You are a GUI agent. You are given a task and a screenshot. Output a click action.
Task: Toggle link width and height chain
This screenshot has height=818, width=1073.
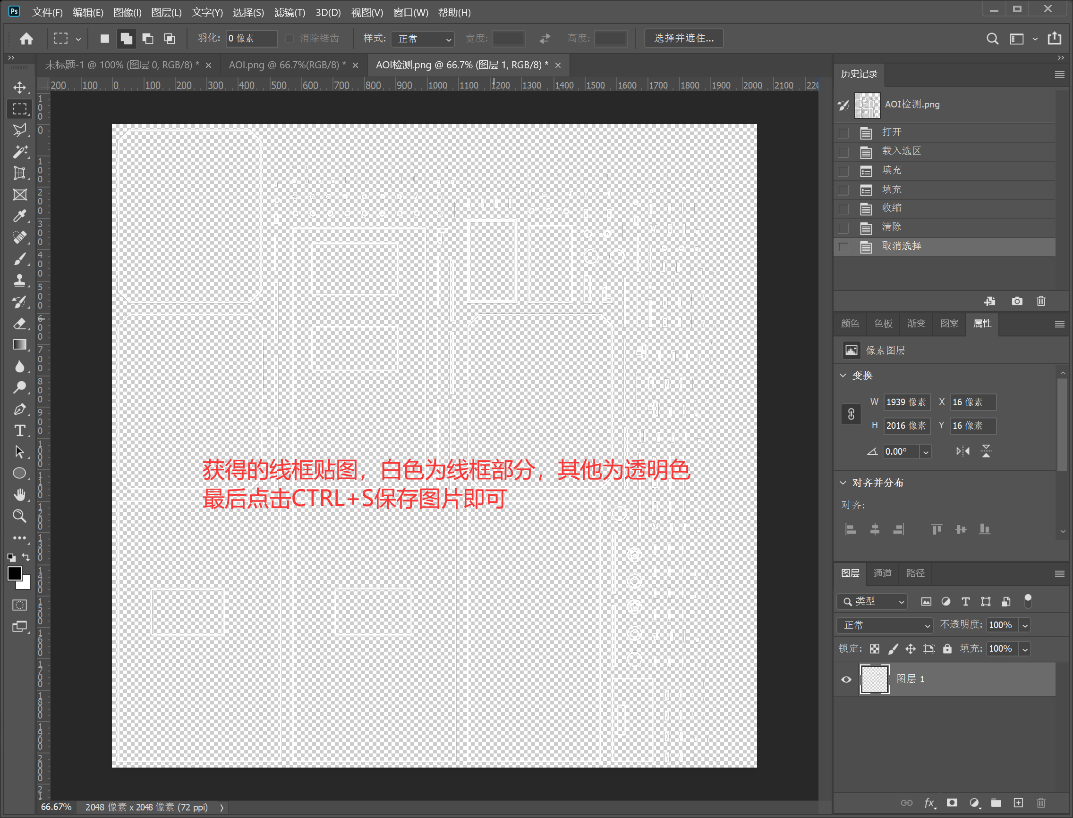pos(851,414)
